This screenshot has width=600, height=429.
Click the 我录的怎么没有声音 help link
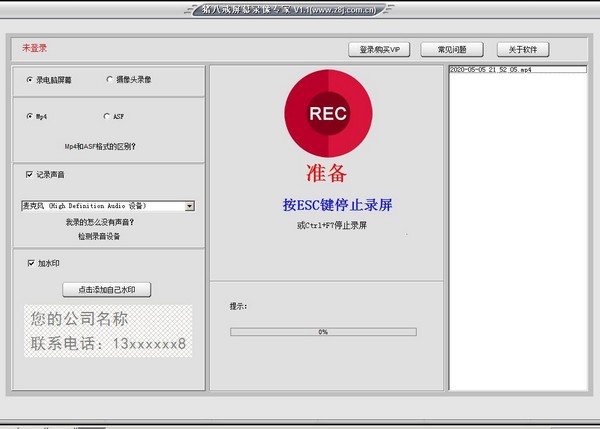[106, 222]
